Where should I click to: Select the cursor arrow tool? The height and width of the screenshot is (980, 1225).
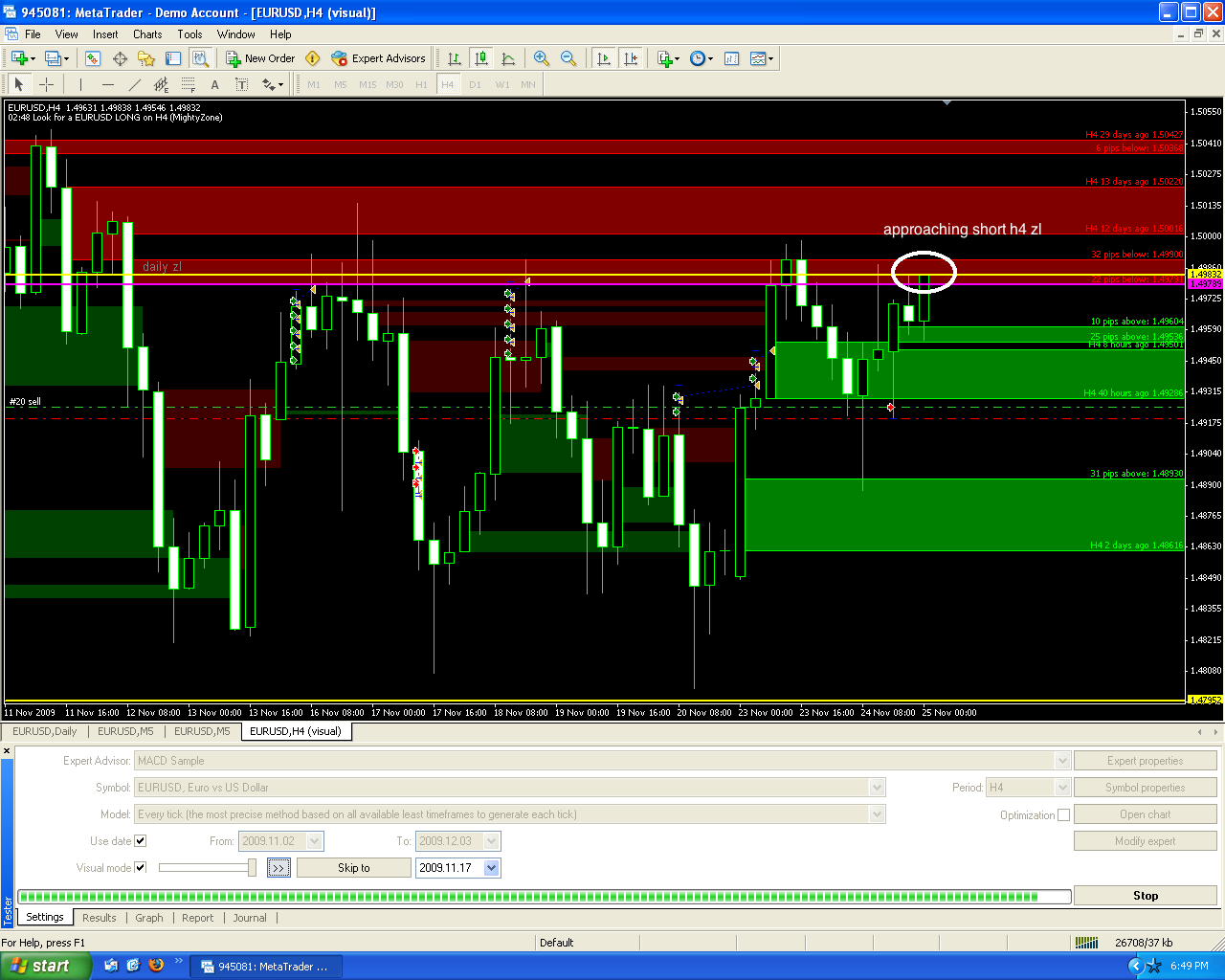(19, 84)
